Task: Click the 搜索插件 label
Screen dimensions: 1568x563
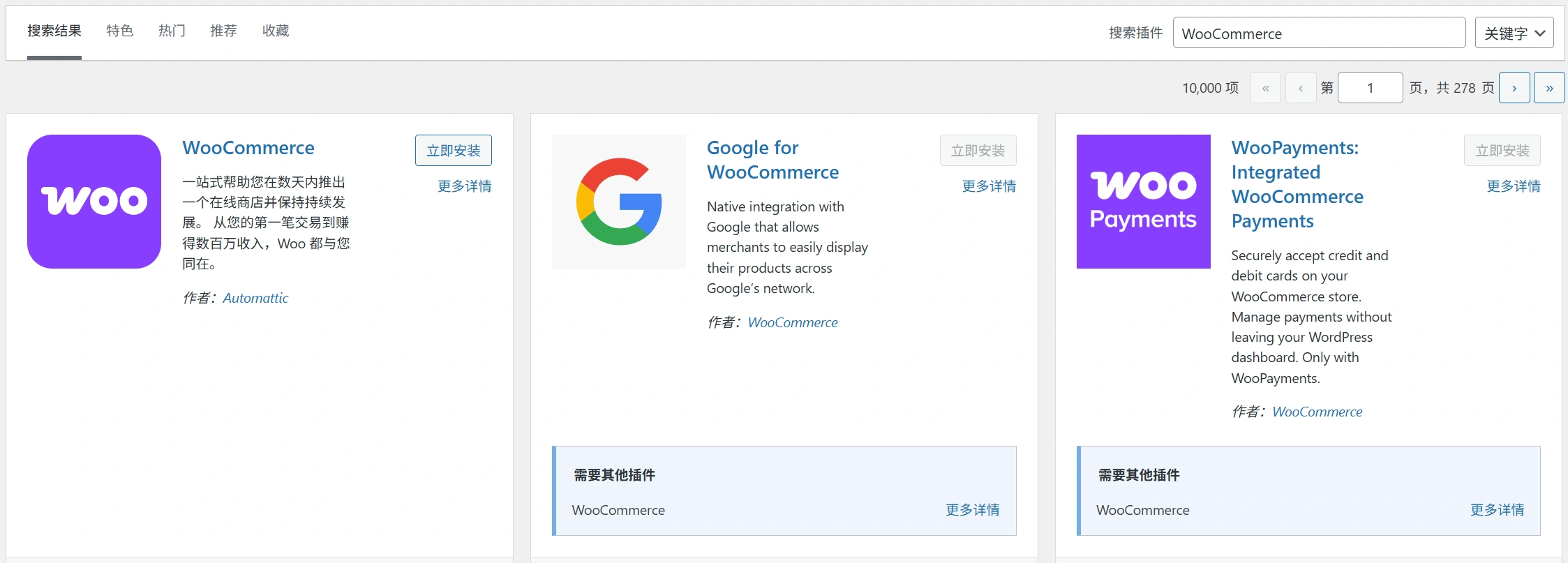Action: (1136, 33)
